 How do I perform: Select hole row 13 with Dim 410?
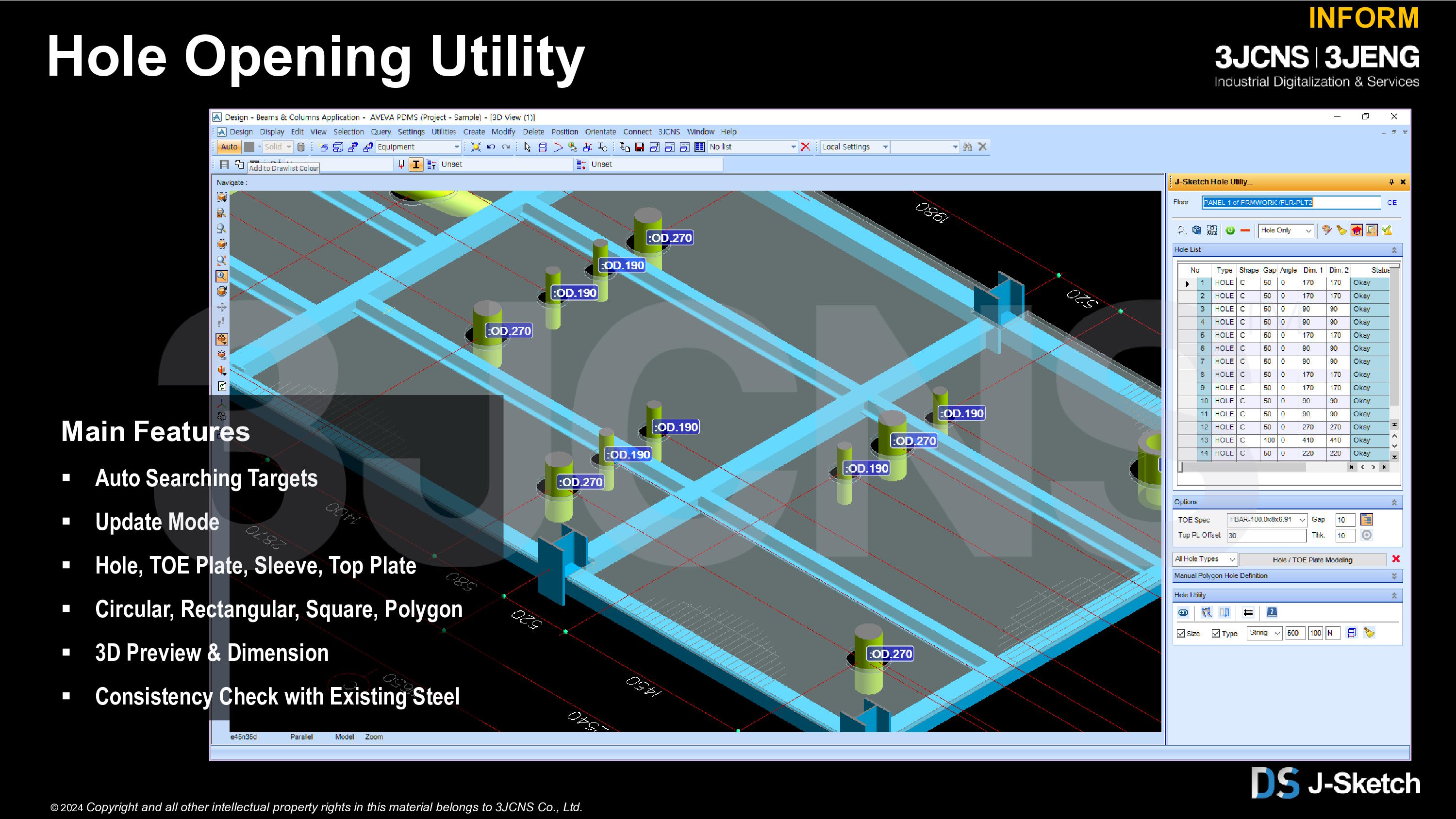[1284, 440]
